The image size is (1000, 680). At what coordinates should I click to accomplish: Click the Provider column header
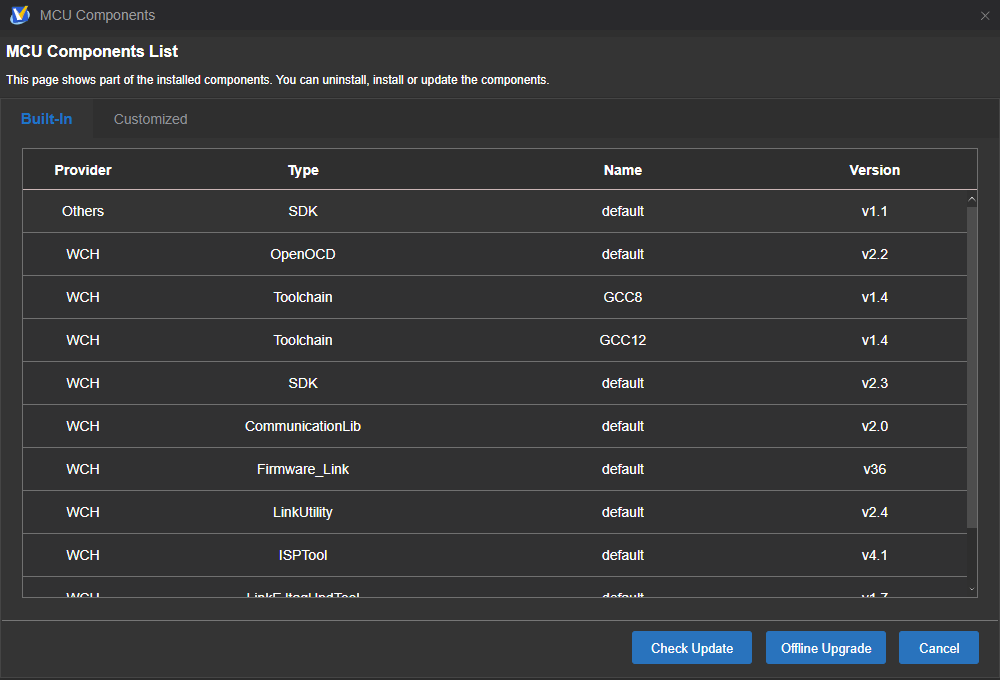click(x=83, y=170)
